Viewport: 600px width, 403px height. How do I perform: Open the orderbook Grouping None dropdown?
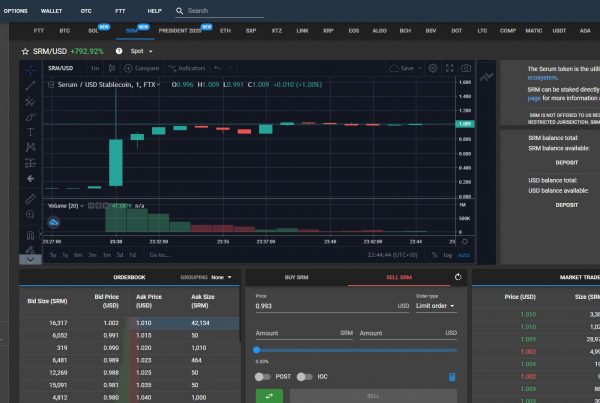[x=222, y=277]
